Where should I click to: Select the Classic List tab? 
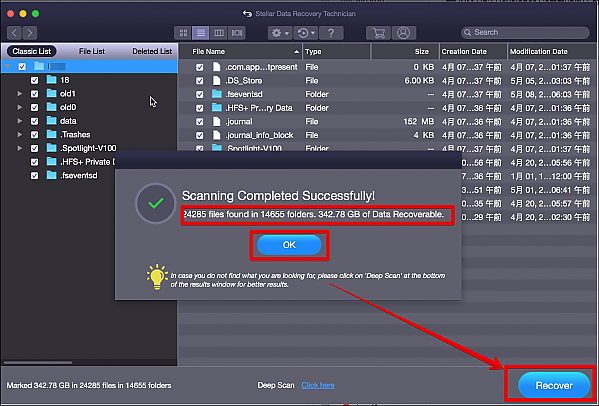[31, 51]
